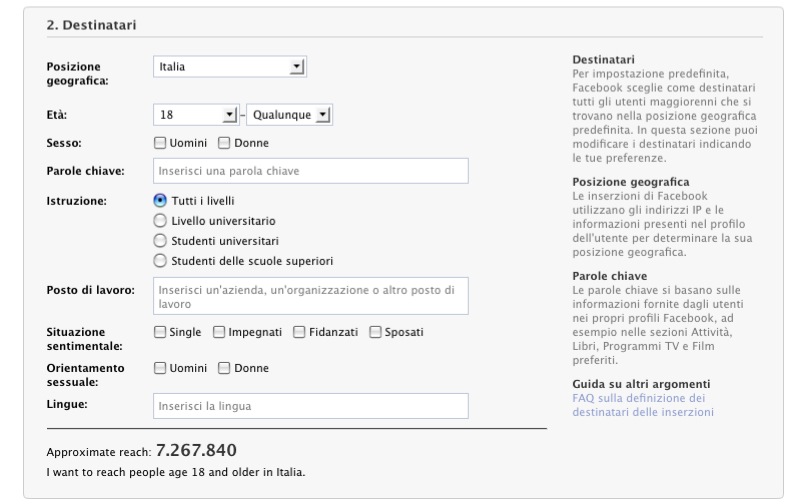Tick the Single relationship checkbox
797x504 pixels.
160,332
